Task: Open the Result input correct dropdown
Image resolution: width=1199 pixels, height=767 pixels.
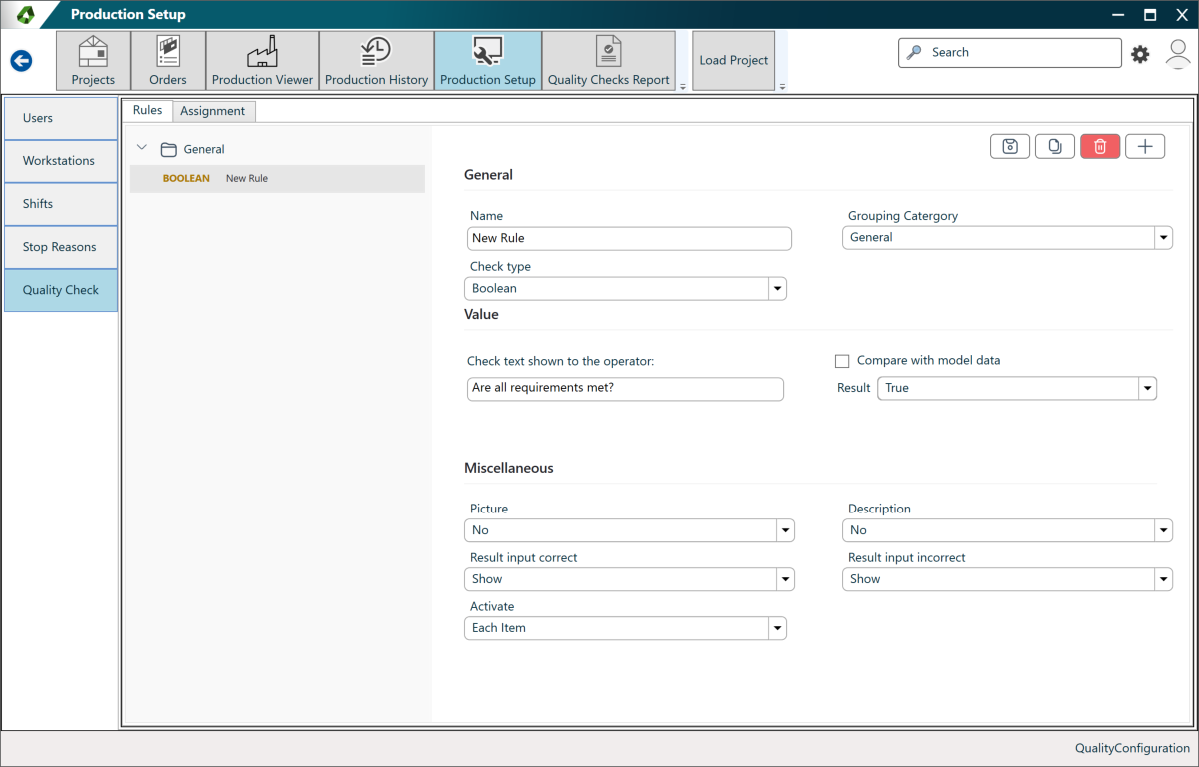Action: [x=629, y=579]
